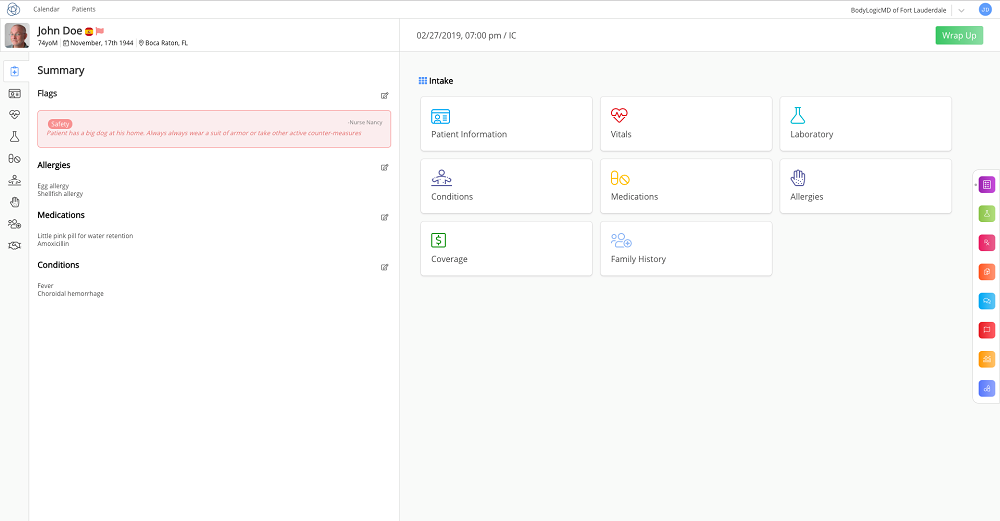Open the Patient Information intake card
Viewport: 1000px width, 521px height.
coord(506,124)
